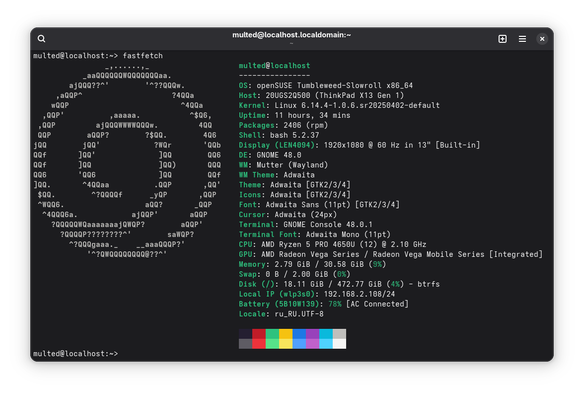Click the multed@localhost.localdomain window title
This screenshot has width=584, height=395.
[x=292, y=35]
